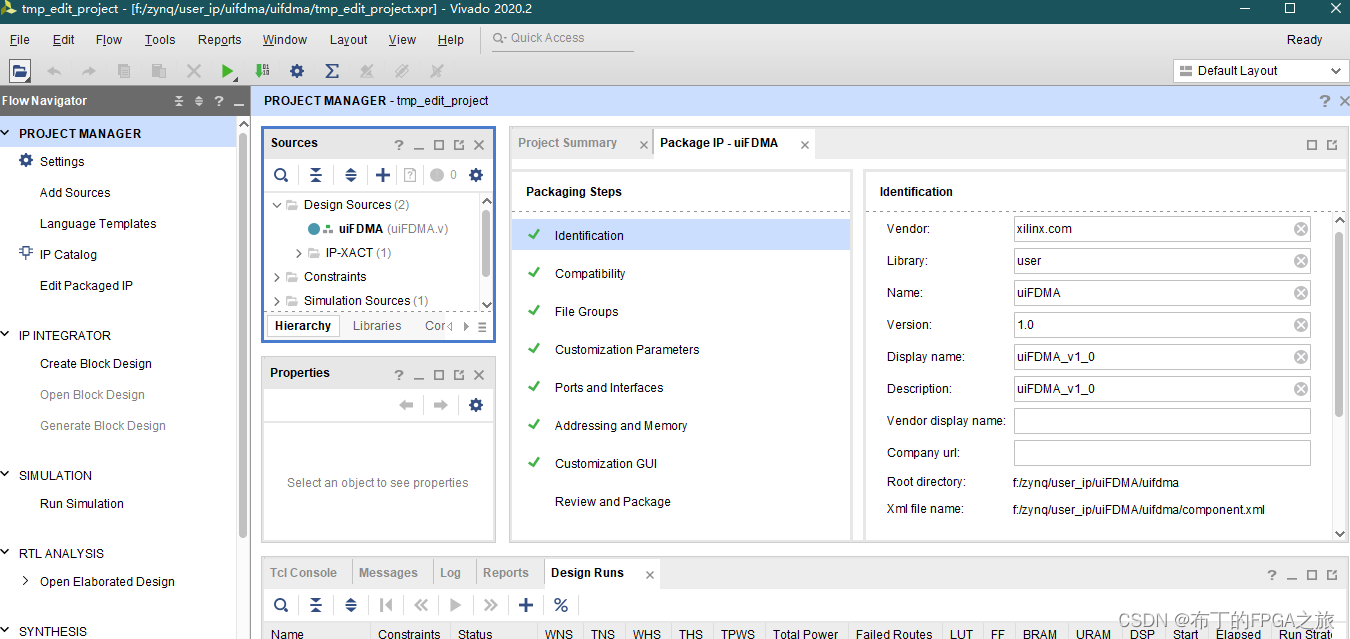The image size is (1350, 639).
Task: Expand the Constraints tree node
Action: point(277,277)
